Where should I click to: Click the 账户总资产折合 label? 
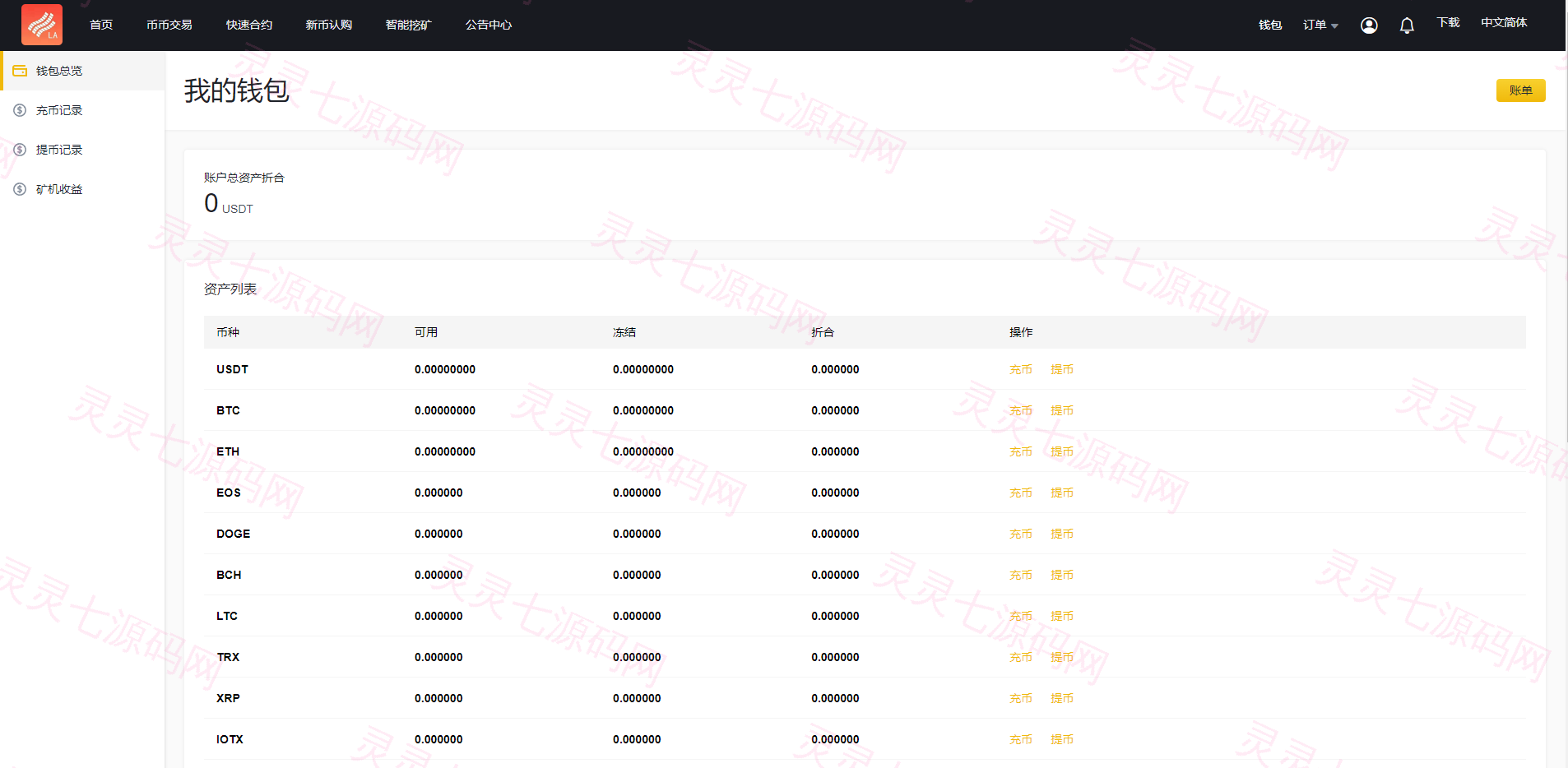tap(244, 178)
